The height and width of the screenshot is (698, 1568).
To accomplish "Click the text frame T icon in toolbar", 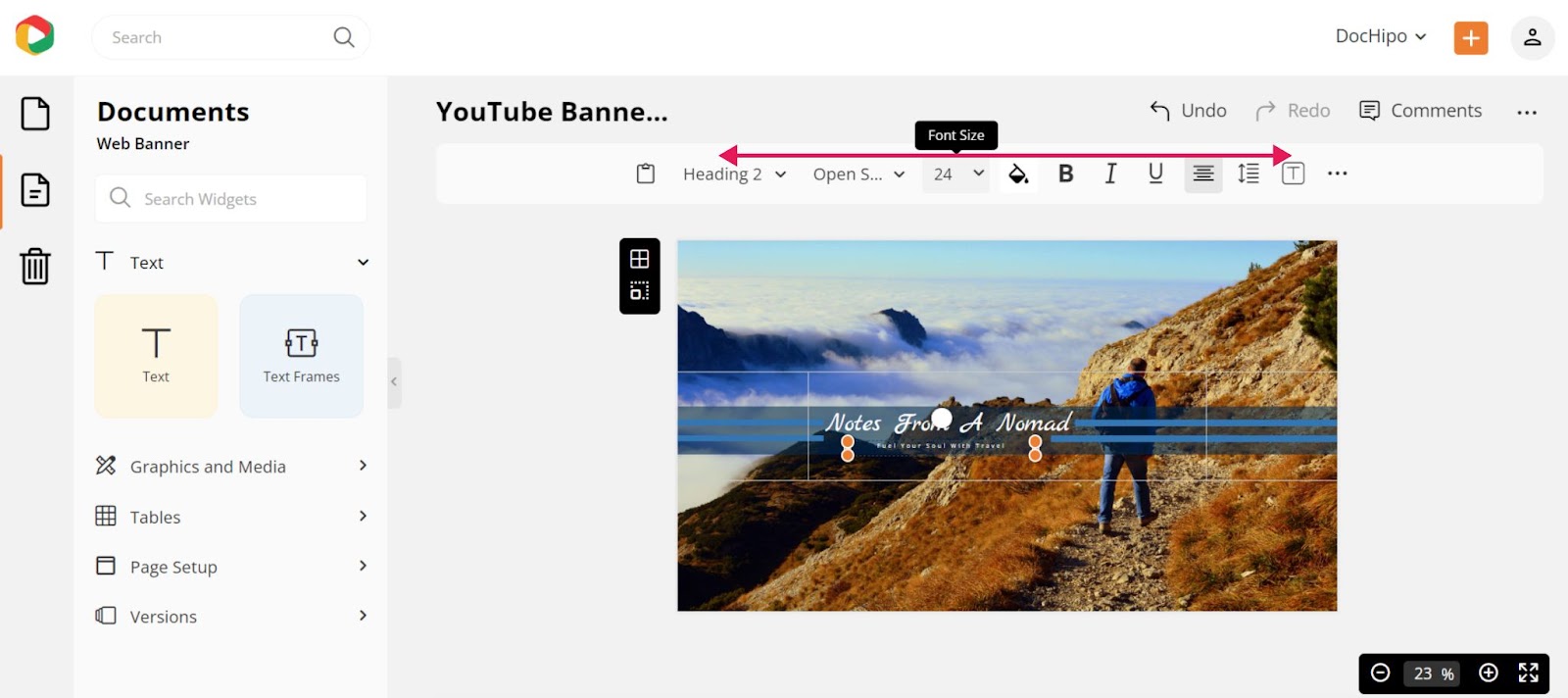I will tap(1293, 174).
